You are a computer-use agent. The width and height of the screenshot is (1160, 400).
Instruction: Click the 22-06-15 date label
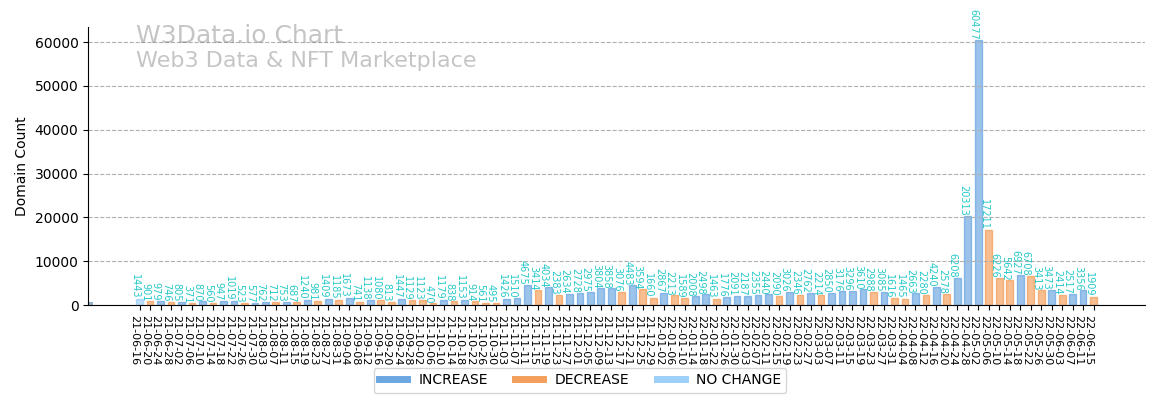pos(1090,340)
